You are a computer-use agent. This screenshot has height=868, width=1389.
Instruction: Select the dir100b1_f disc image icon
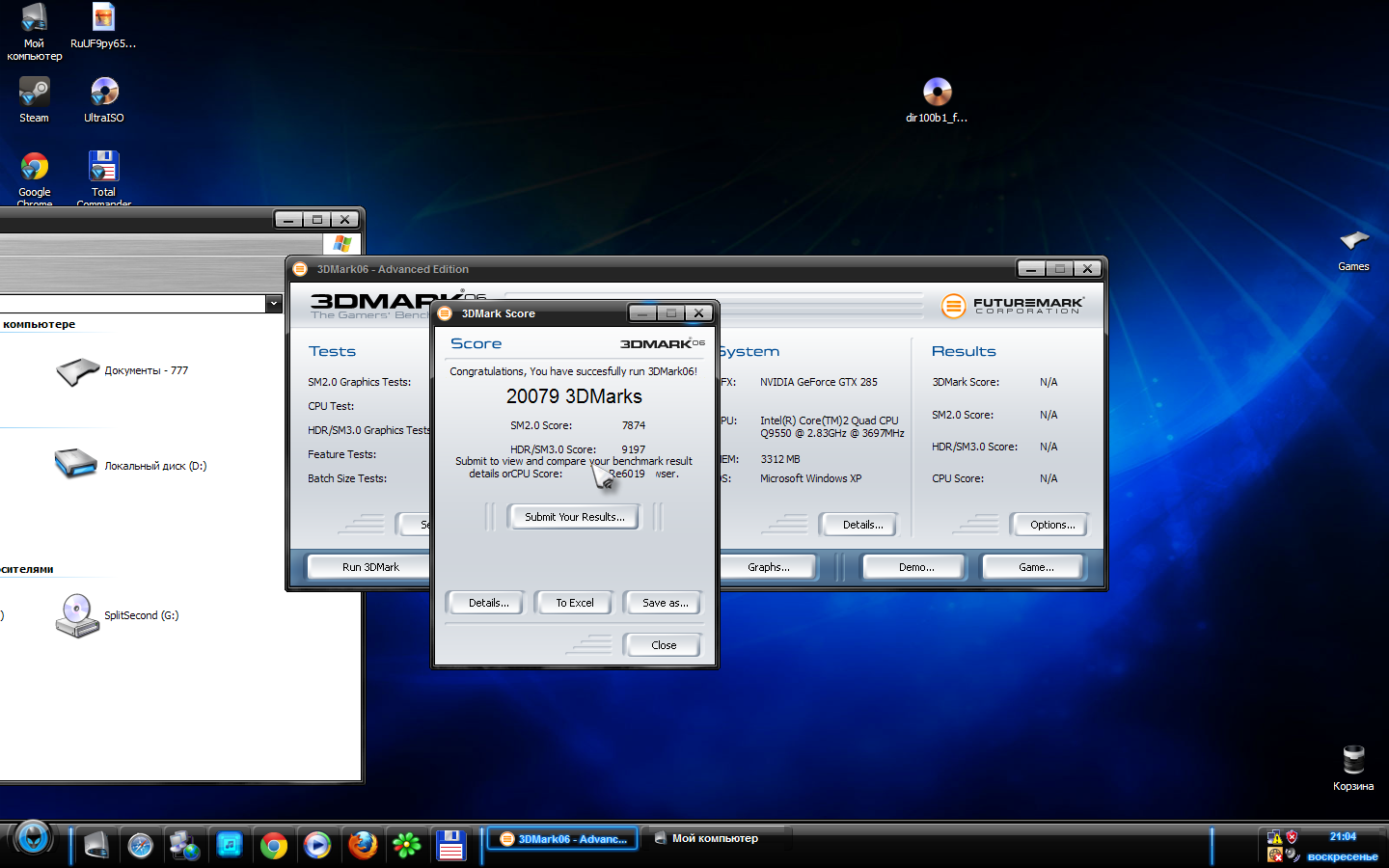937,99
